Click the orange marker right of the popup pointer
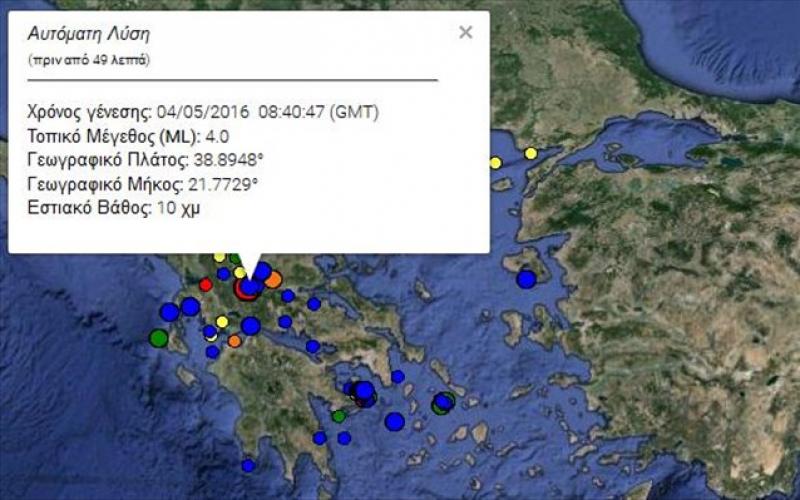 [x=273, y=280]
